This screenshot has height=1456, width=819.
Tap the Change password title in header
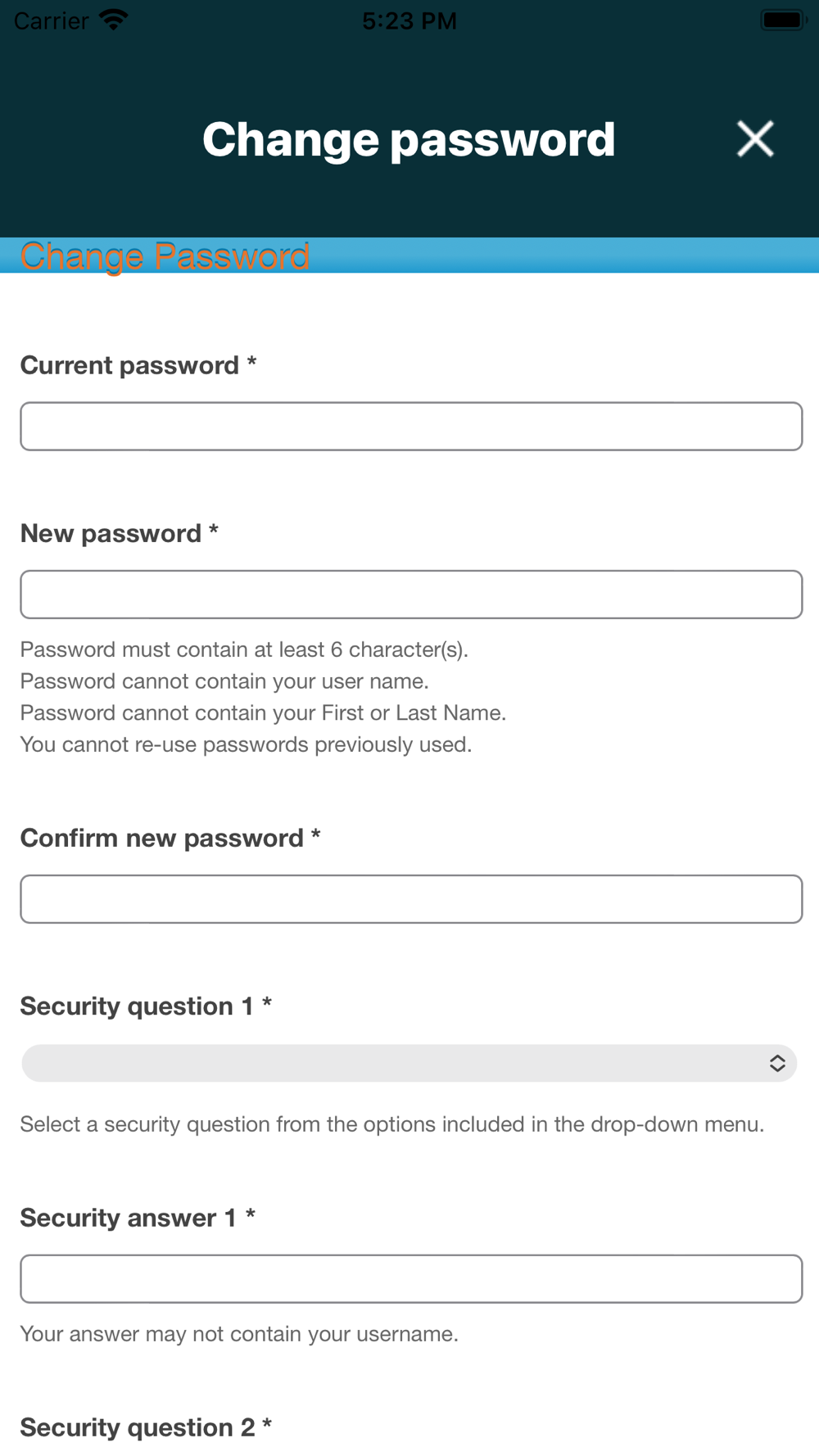[409, 139]
